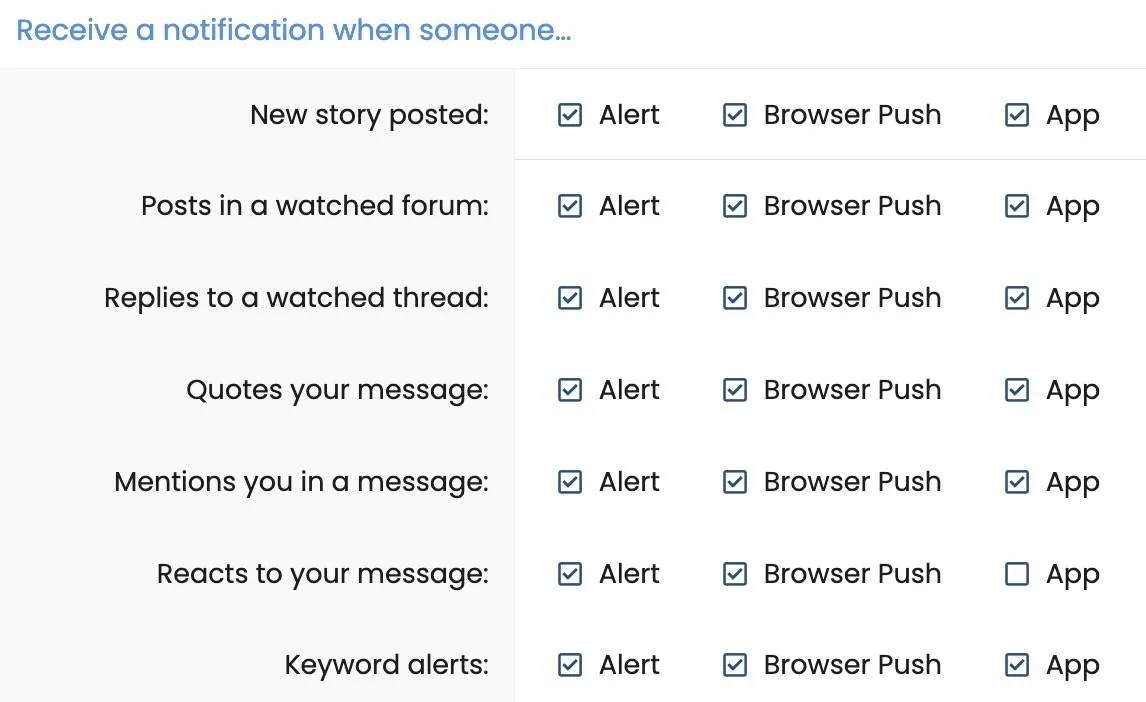Disable Browser Push for Reacts to your message

[x=734, y=574]
